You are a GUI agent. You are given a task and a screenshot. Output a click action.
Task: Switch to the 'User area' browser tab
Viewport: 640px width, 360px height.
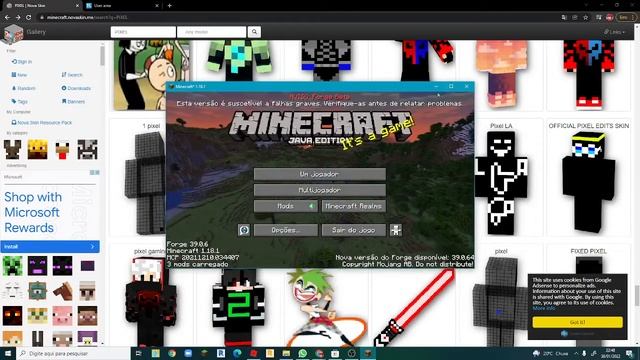[x=121, y=6]
